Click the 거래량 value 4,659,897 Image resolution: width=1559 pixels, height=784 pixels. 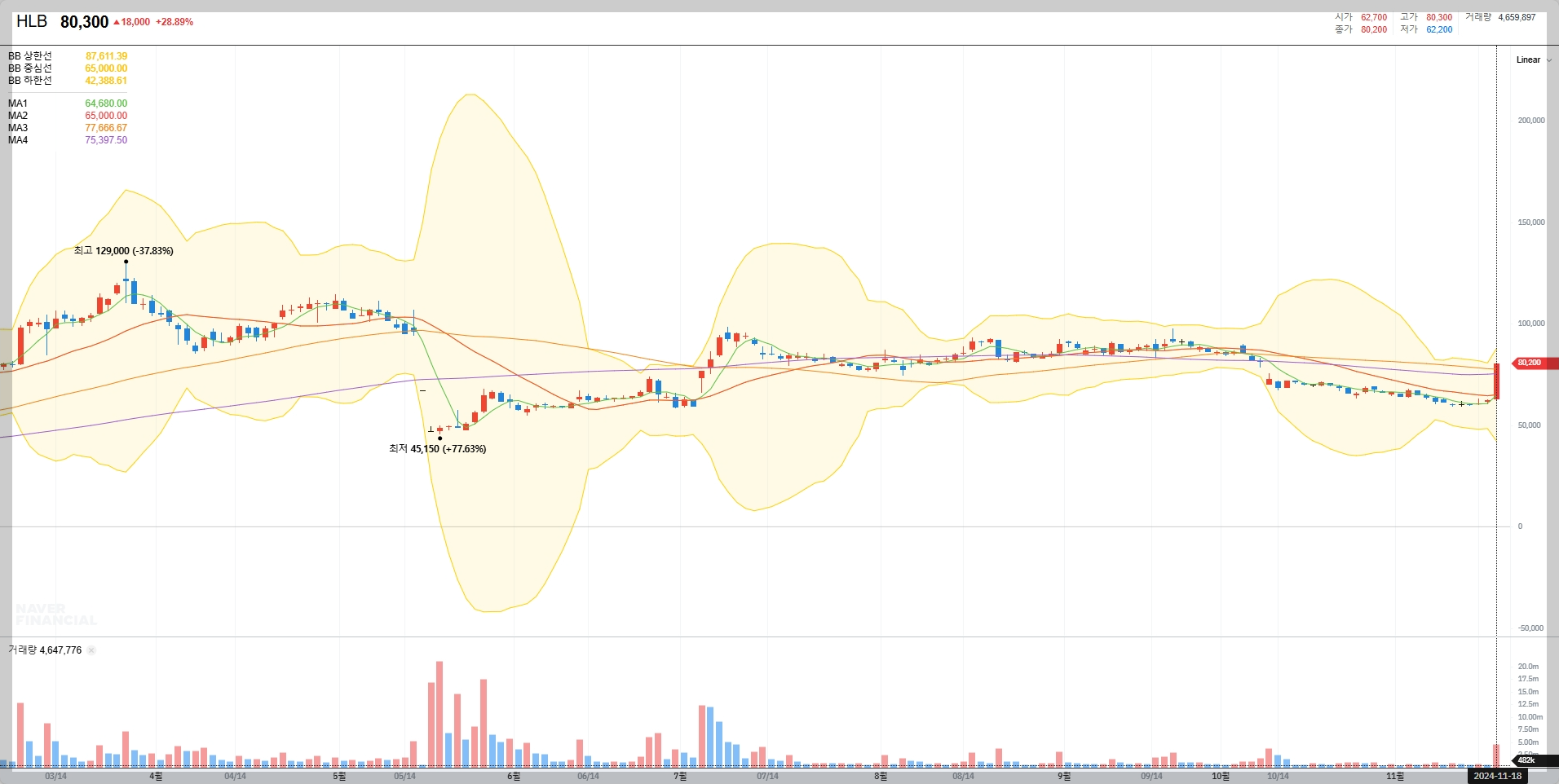(1517, 17)
